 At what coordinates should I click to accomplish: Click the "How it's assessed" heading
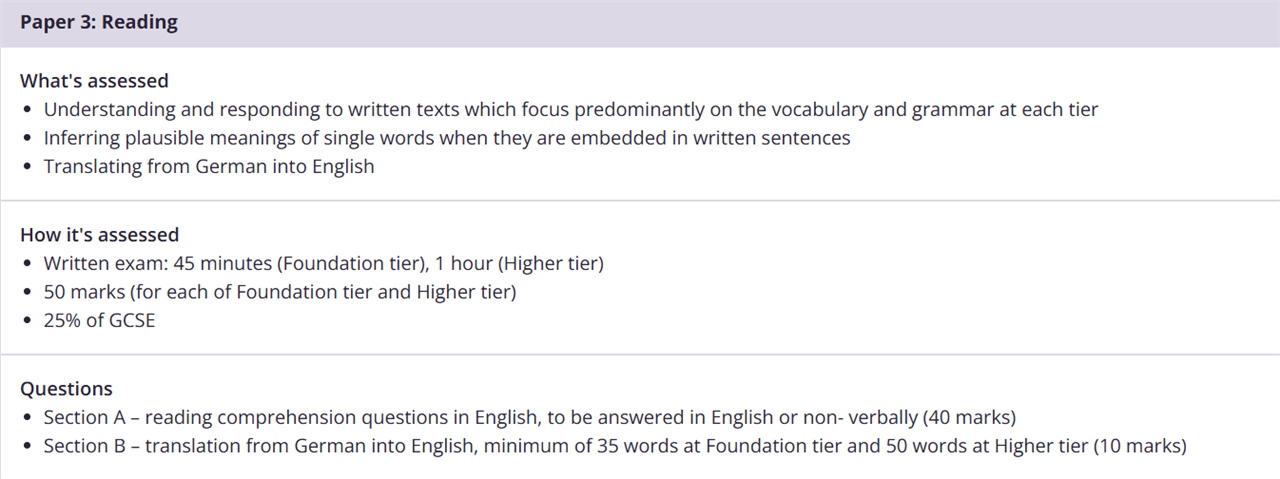[99, 235]
